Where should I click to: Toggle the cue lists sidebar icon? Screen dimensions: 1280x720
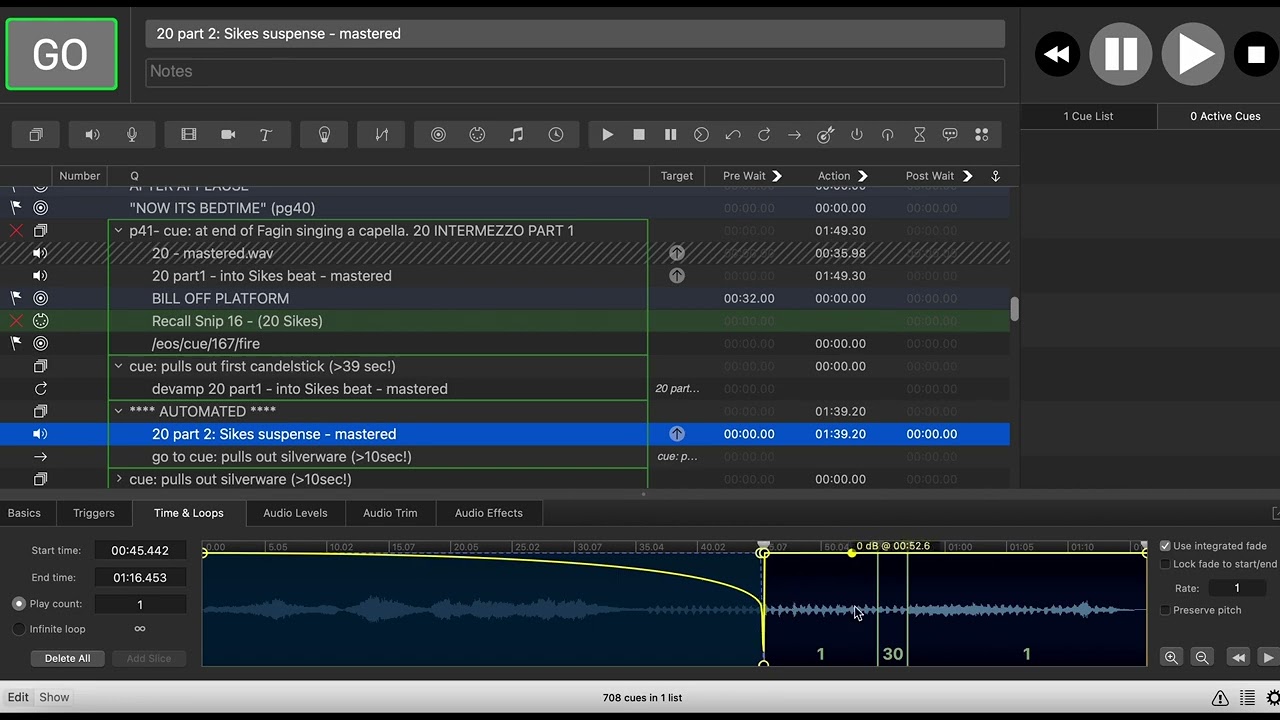pos(1247,698)
